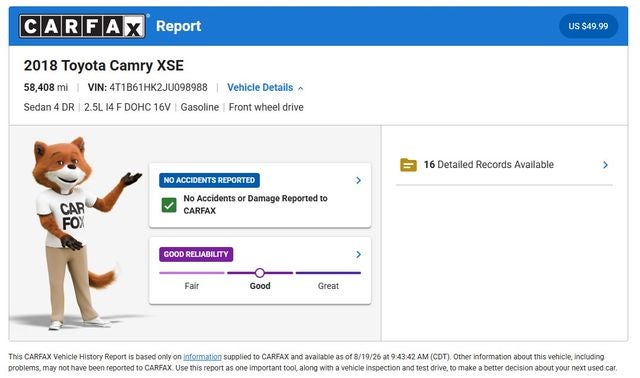Click the Fair reliability label
The width and height of the screenshot is (640, 378).
[x=192, y=286]
